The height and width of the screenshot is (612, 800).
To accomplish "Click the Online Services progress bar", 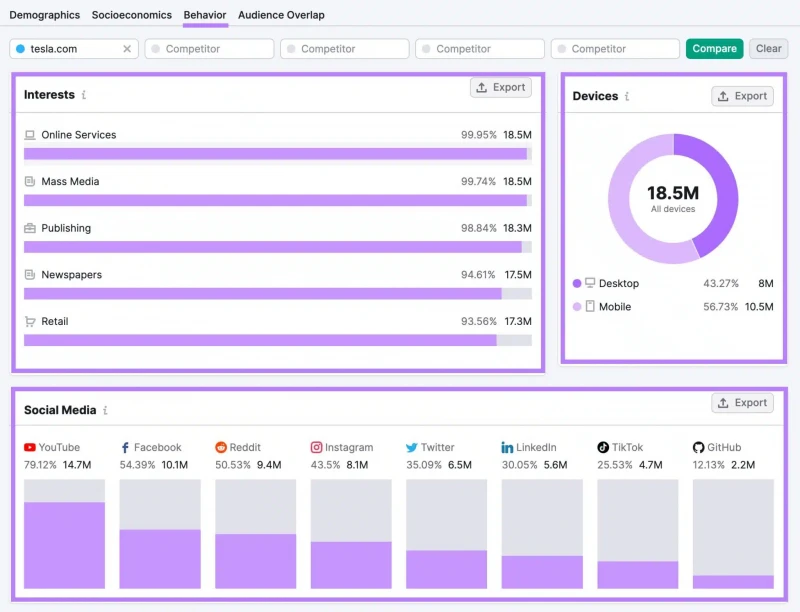I will pos(278,154).
